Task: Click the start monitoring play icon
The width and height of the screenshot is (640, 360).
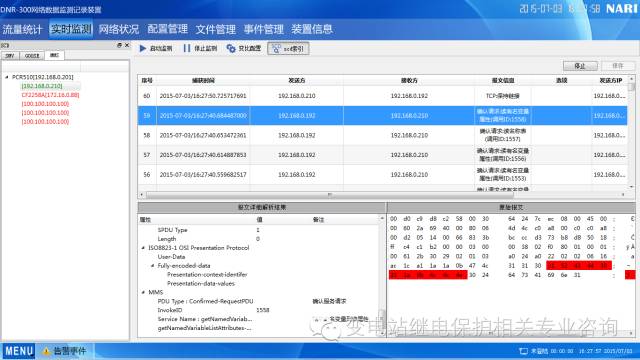Action: pyautogui.click(x=142, y=48)
